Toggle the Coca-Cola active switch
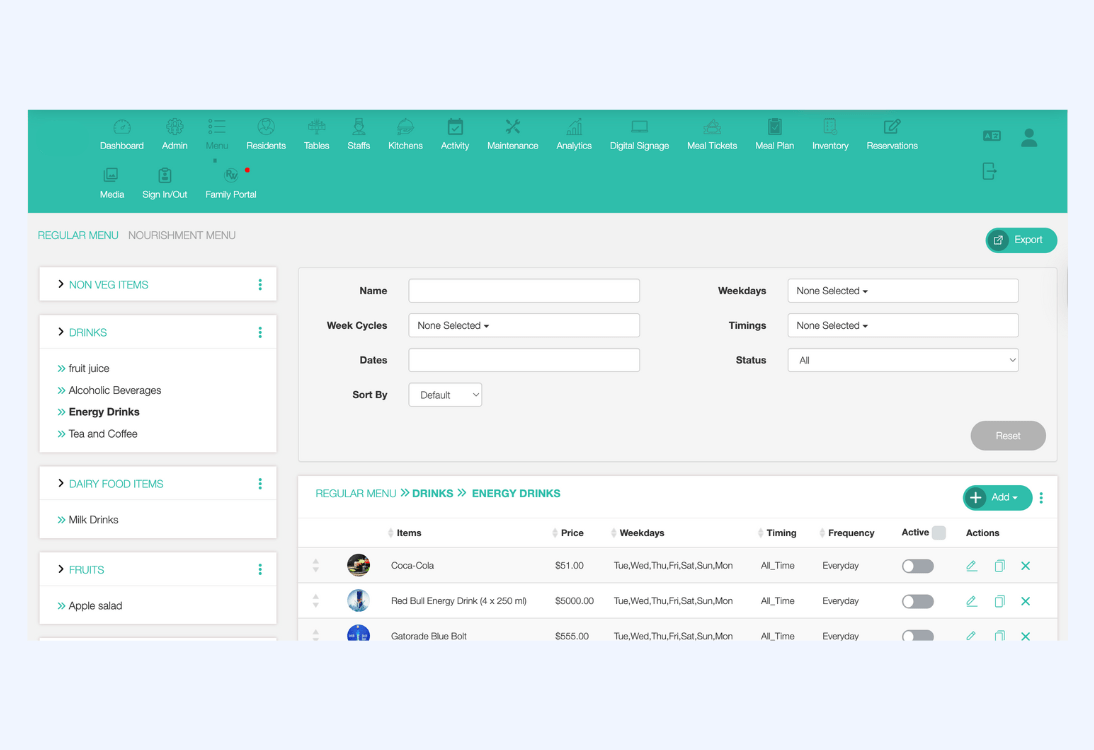 (917, 566)
